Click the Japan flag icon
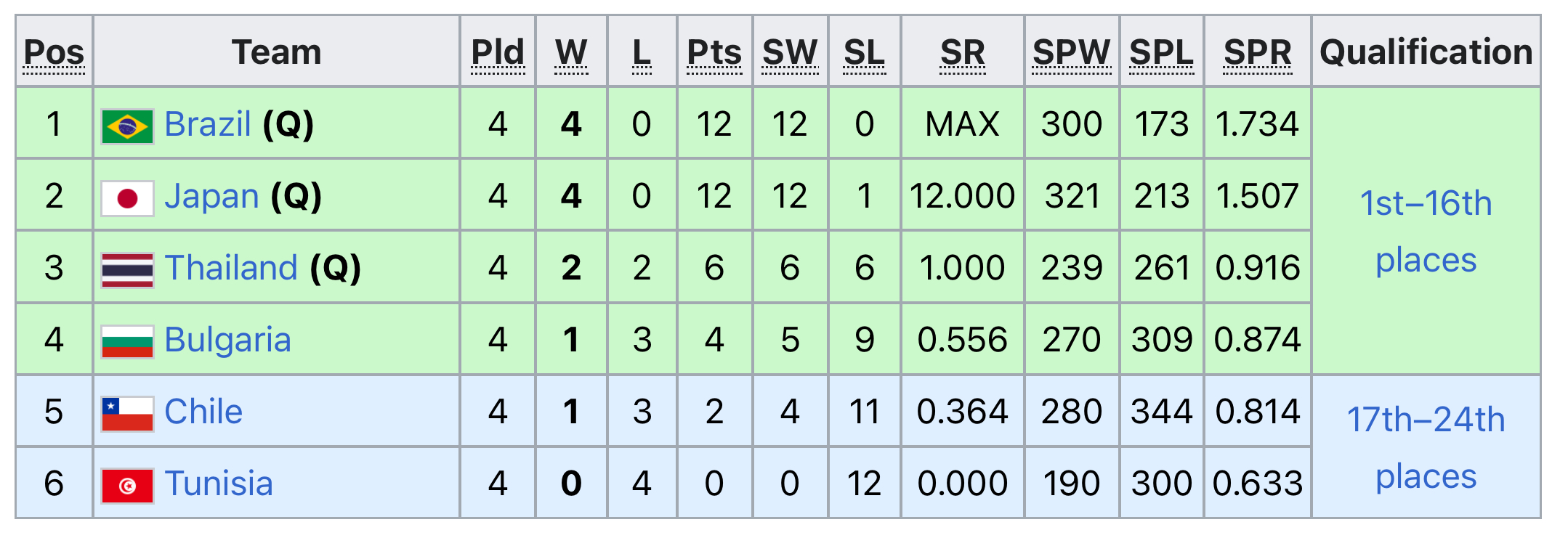The image size is (1568, 538). pyautogui.click(x=127, y=198)
